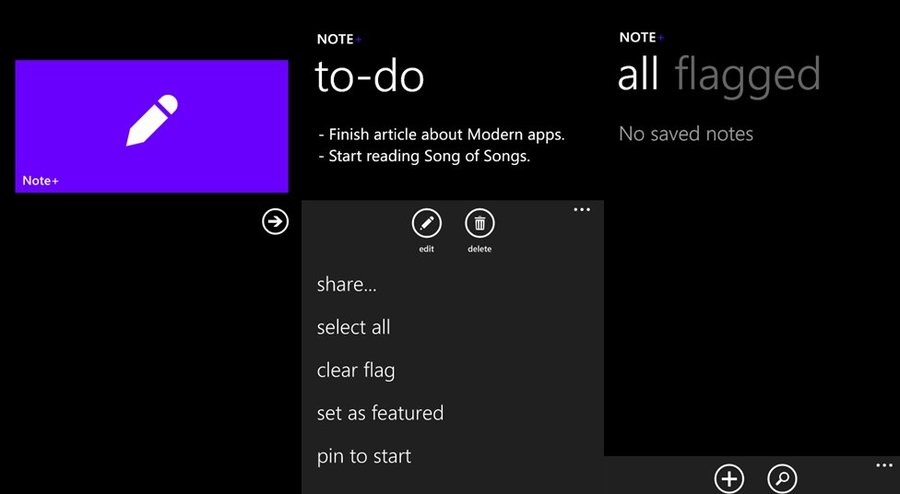Expand the app bar ellipsis on the notes list
900x494 pixels.
click(885, 465)
